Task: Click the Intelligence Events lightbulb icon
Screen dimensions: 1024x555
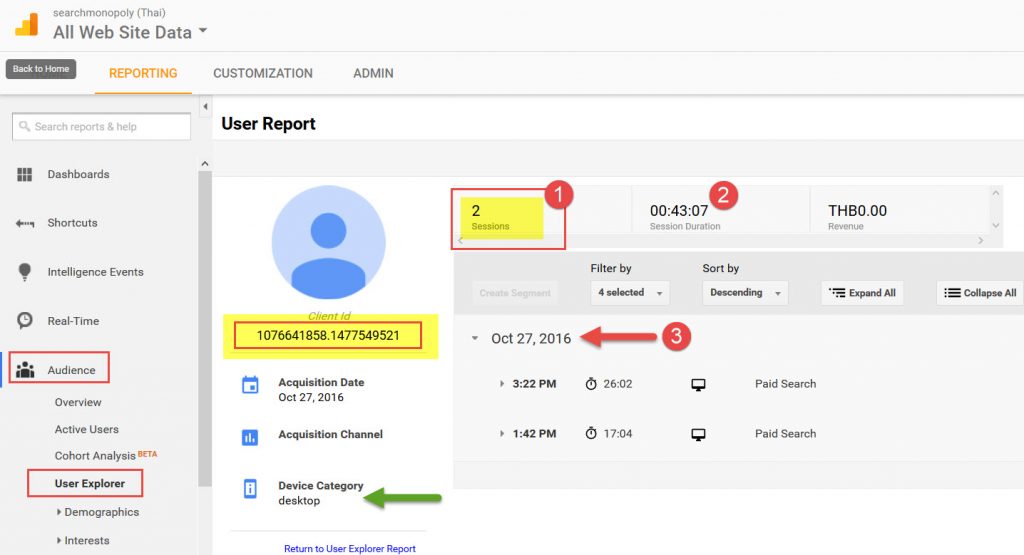Action: tap(25, 272)
